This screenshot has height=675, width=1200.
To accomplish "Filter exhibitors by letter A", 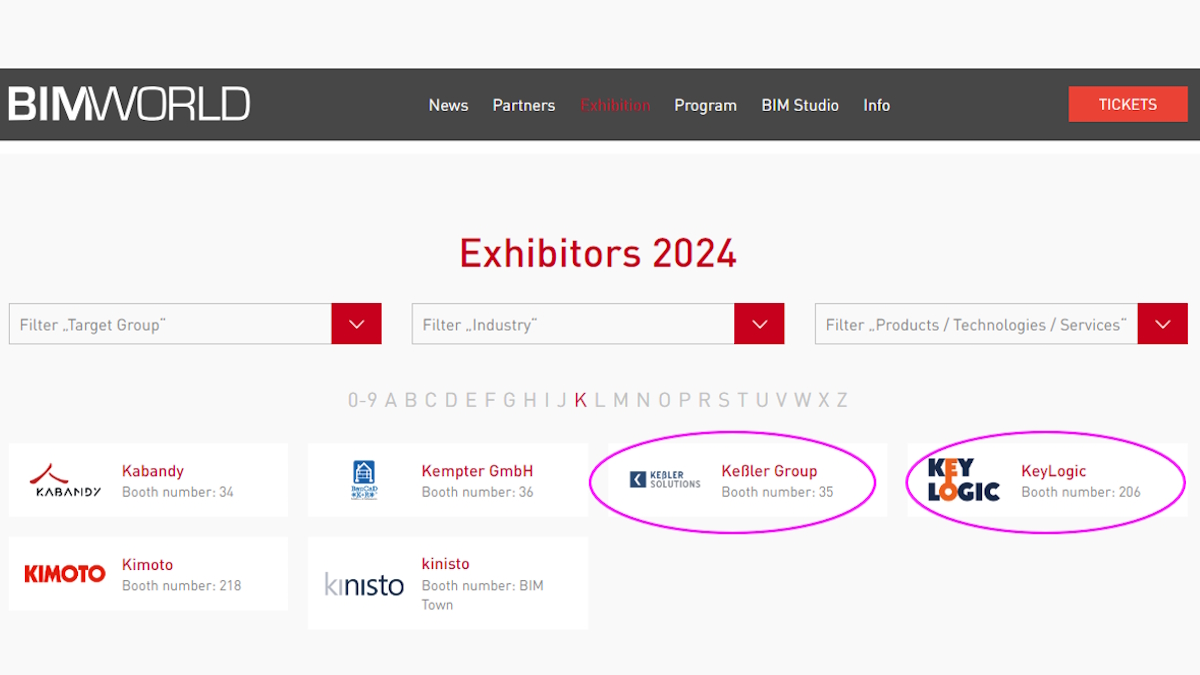I will tap(391, 400).
